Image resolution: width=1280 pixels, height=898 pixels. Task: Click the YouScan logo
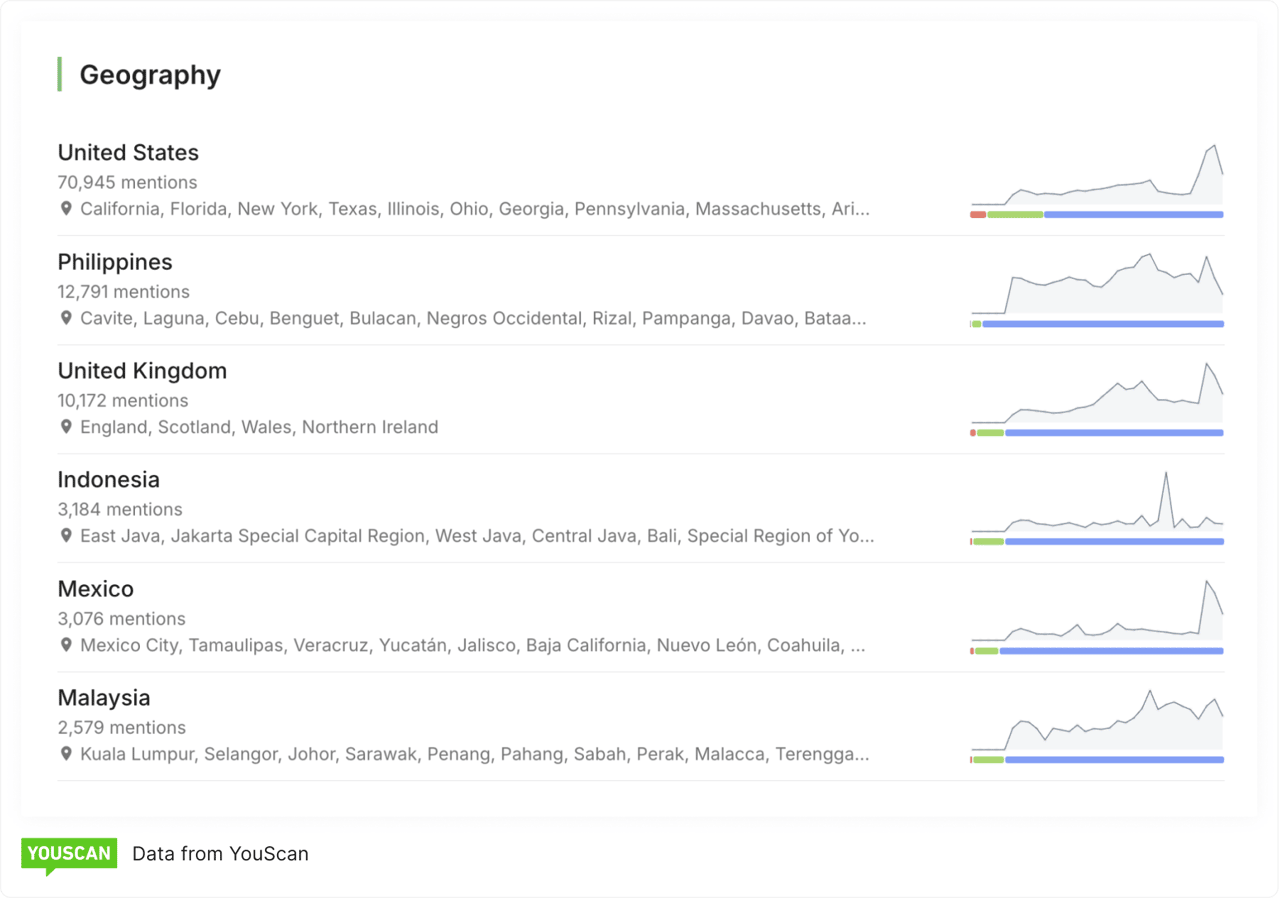[69, 854]
